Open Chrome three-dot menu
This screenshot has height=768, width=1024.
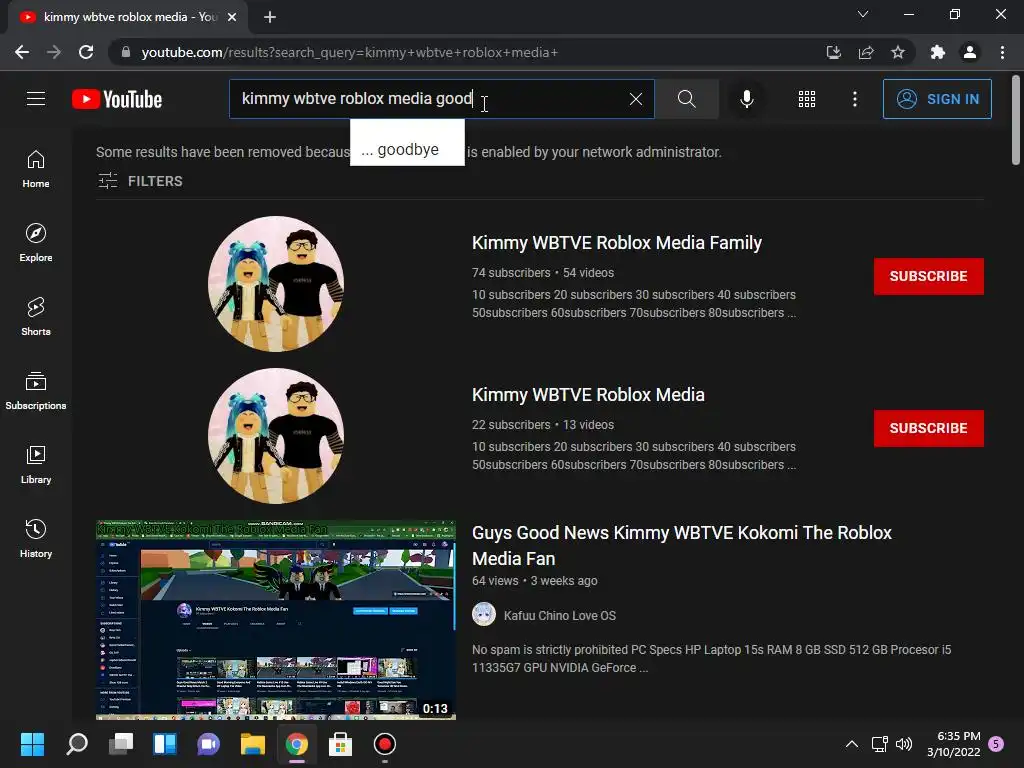pos(1002,52)
